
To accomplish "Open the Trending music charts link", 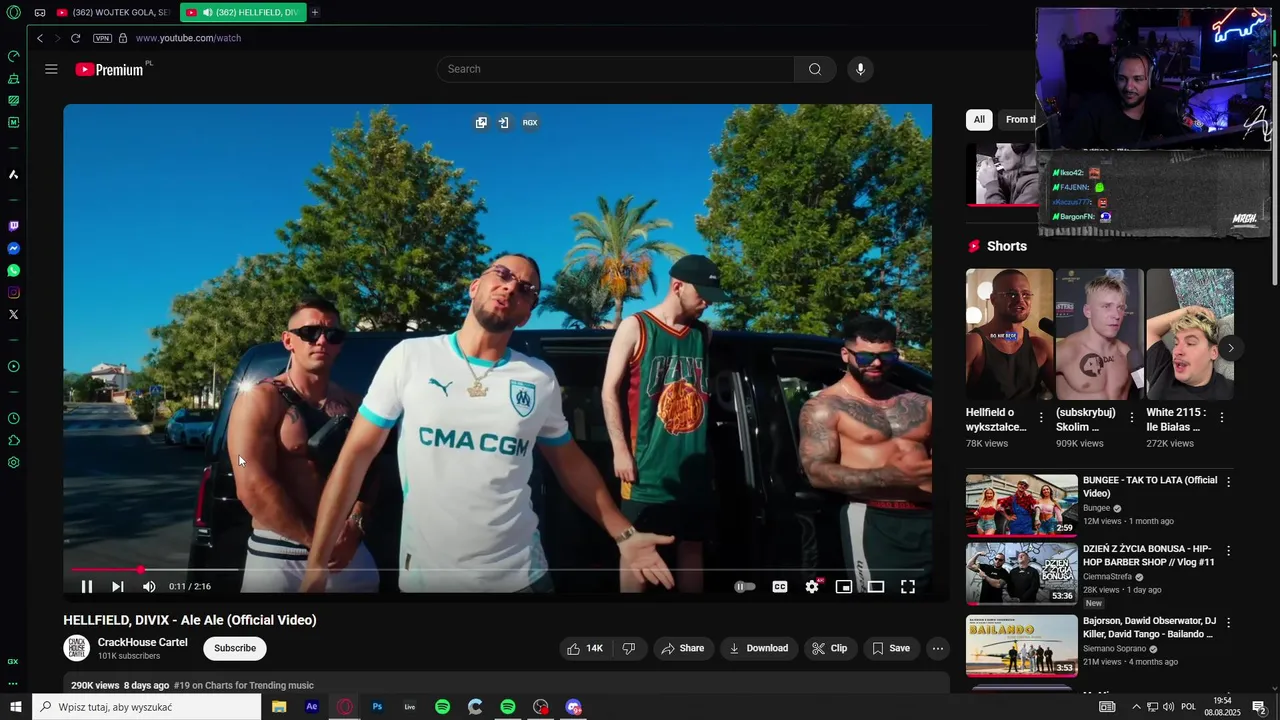I will tap(244, 686).
